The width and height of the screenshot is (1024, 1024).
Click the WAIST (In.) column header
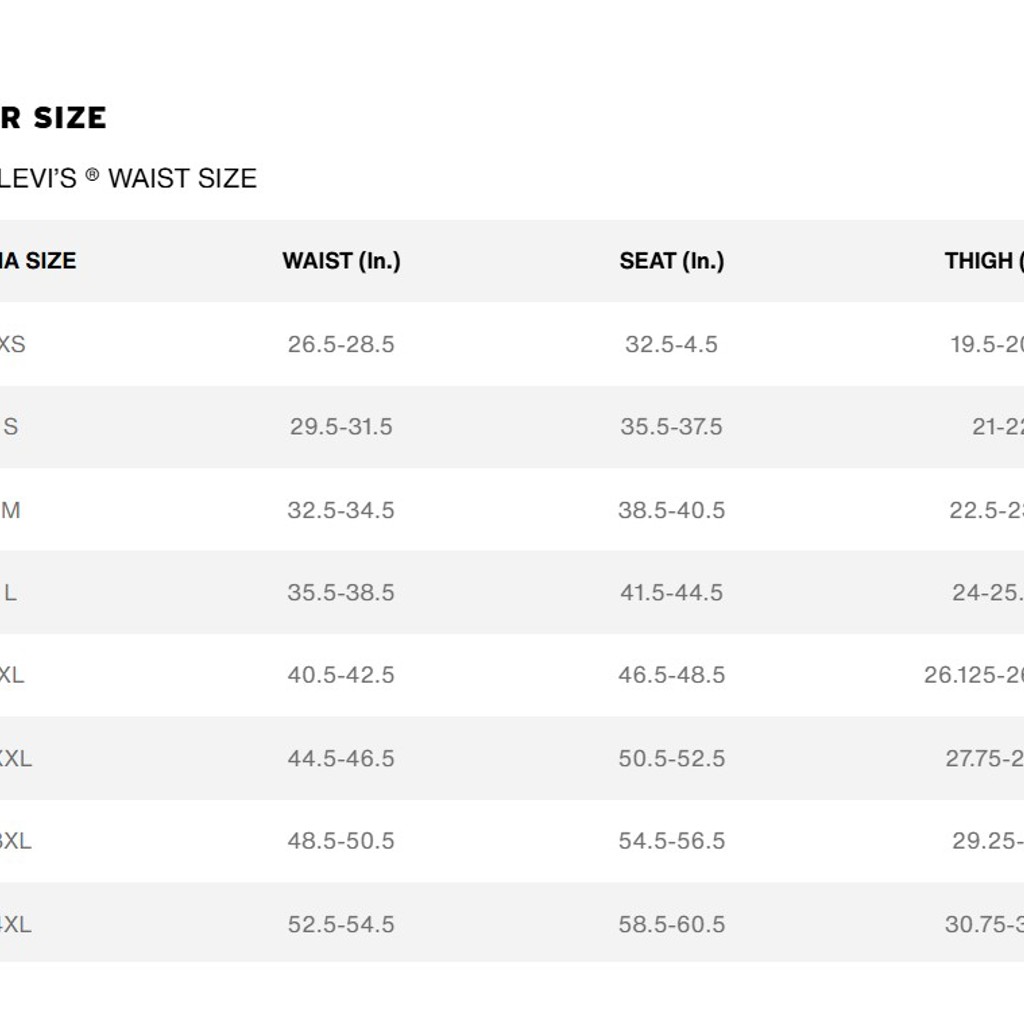click(x=342, y=261)
